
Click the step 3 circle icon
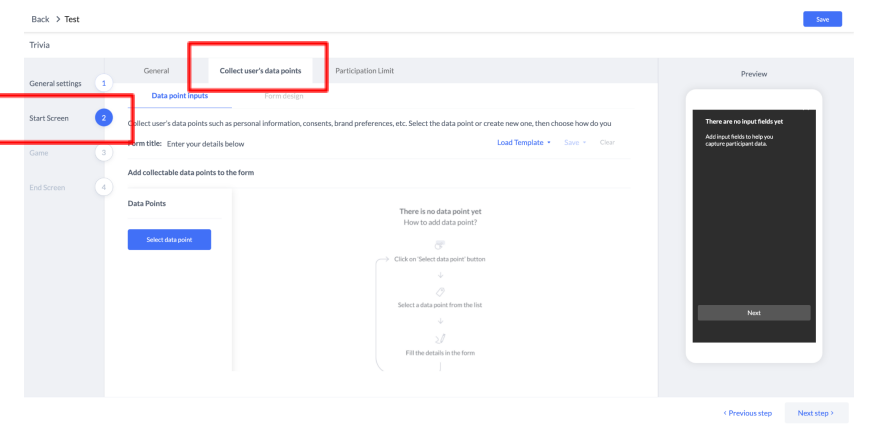102,152
